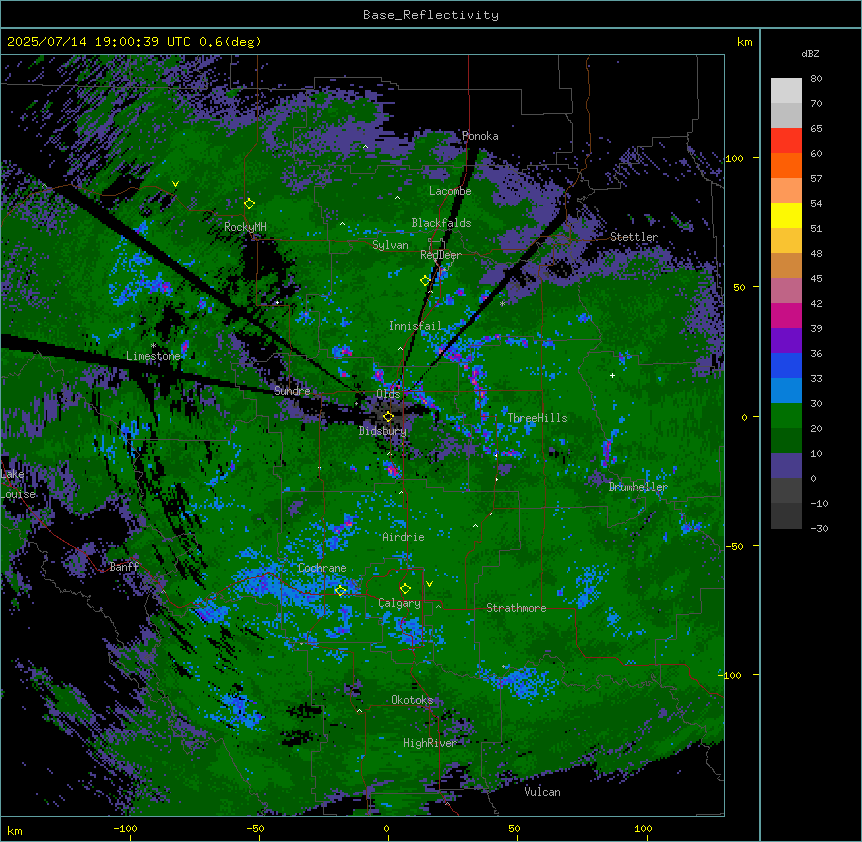The image size is (862, 842).
Task: Select the Calgary city label
Action: pyautogui.click(x=399, y=603)
